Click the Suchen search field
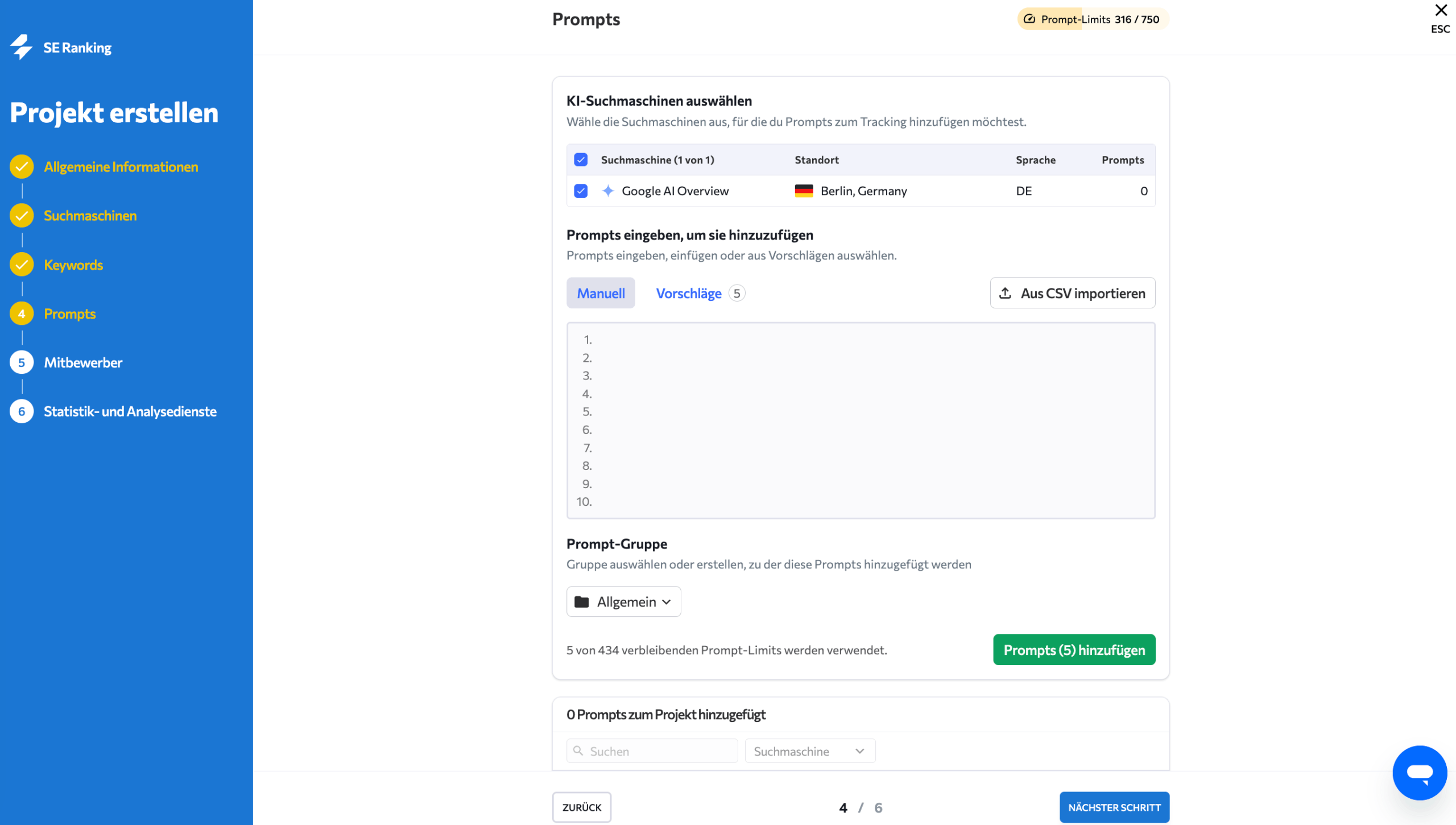This screenshot has height=825, width=1456. (652, 751)
